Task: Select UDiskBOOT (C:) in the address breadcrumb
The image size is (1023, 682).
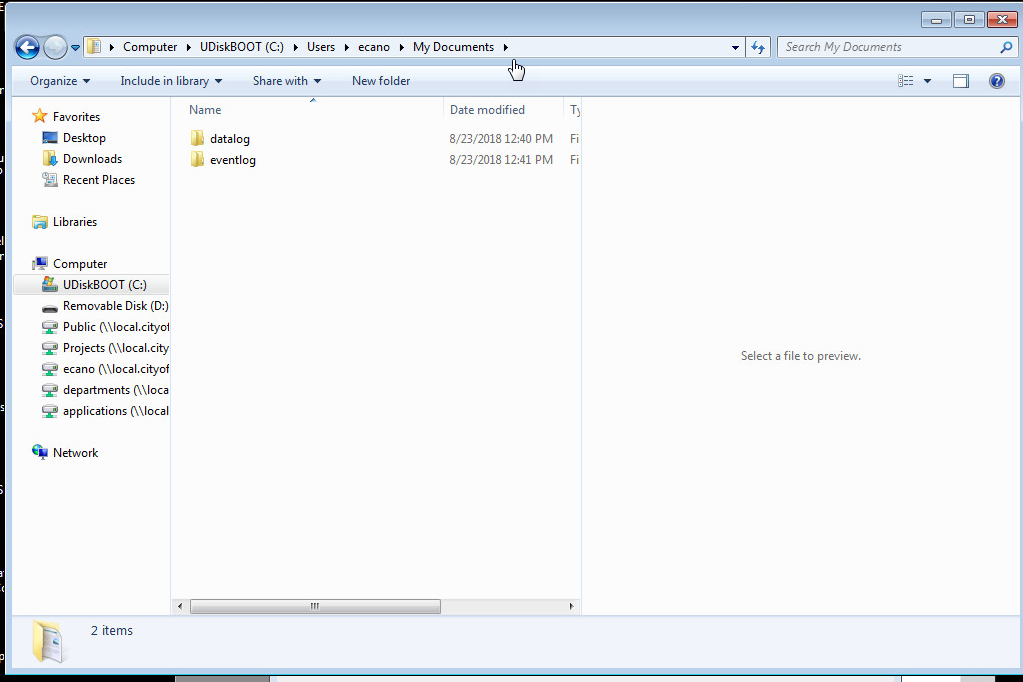Action: click(241, 47)
